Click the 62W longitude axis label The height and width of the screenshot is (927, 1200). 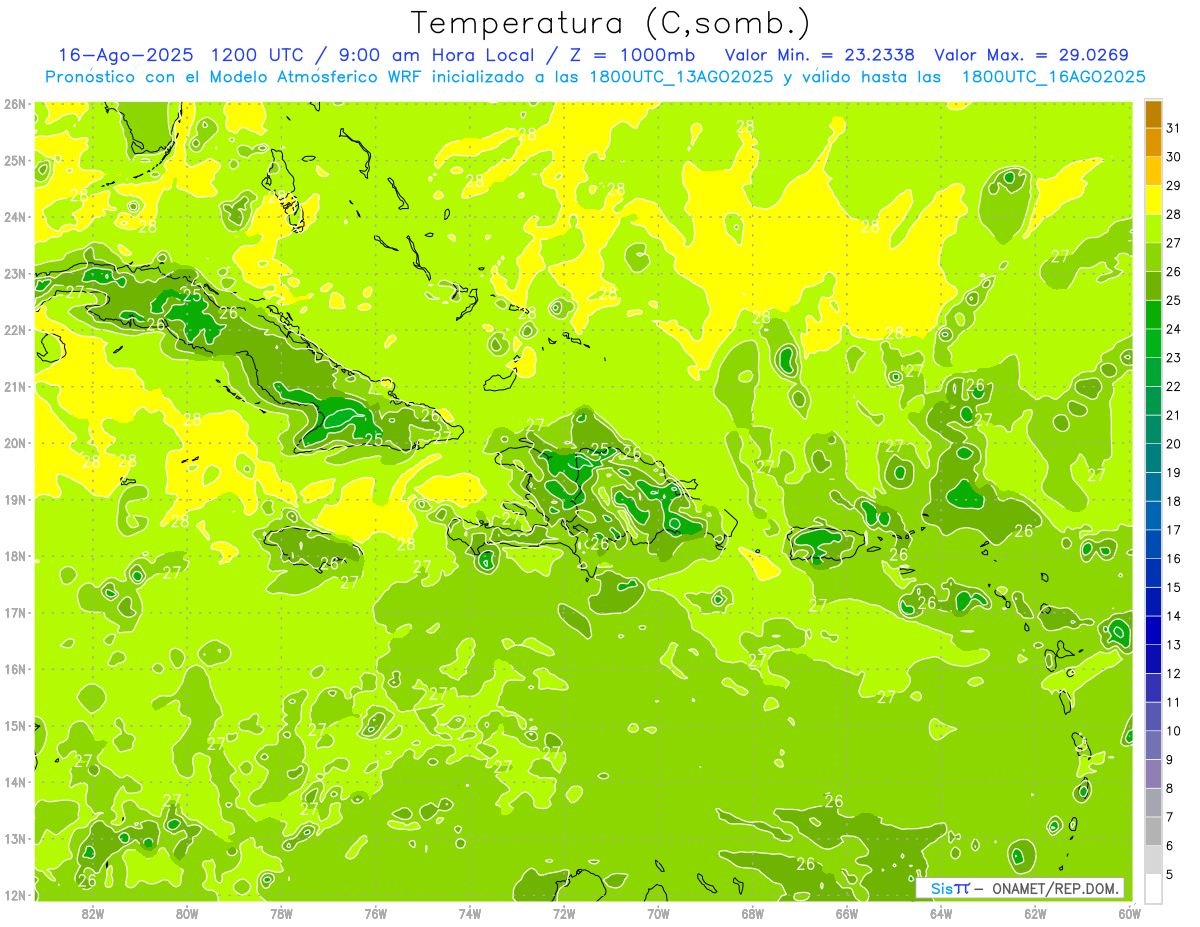pyautogui.click(x=1035, y=914)
